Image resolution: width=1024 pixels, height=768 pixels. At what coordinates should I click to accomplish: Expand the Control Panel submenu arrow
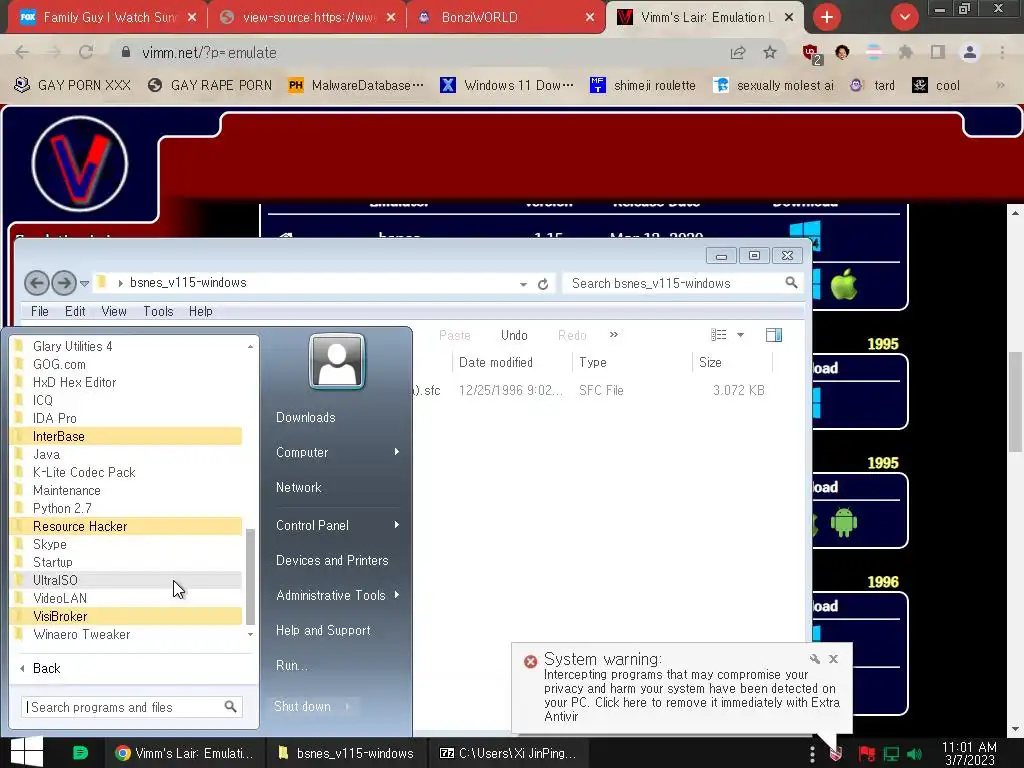(x=396, y=525)
